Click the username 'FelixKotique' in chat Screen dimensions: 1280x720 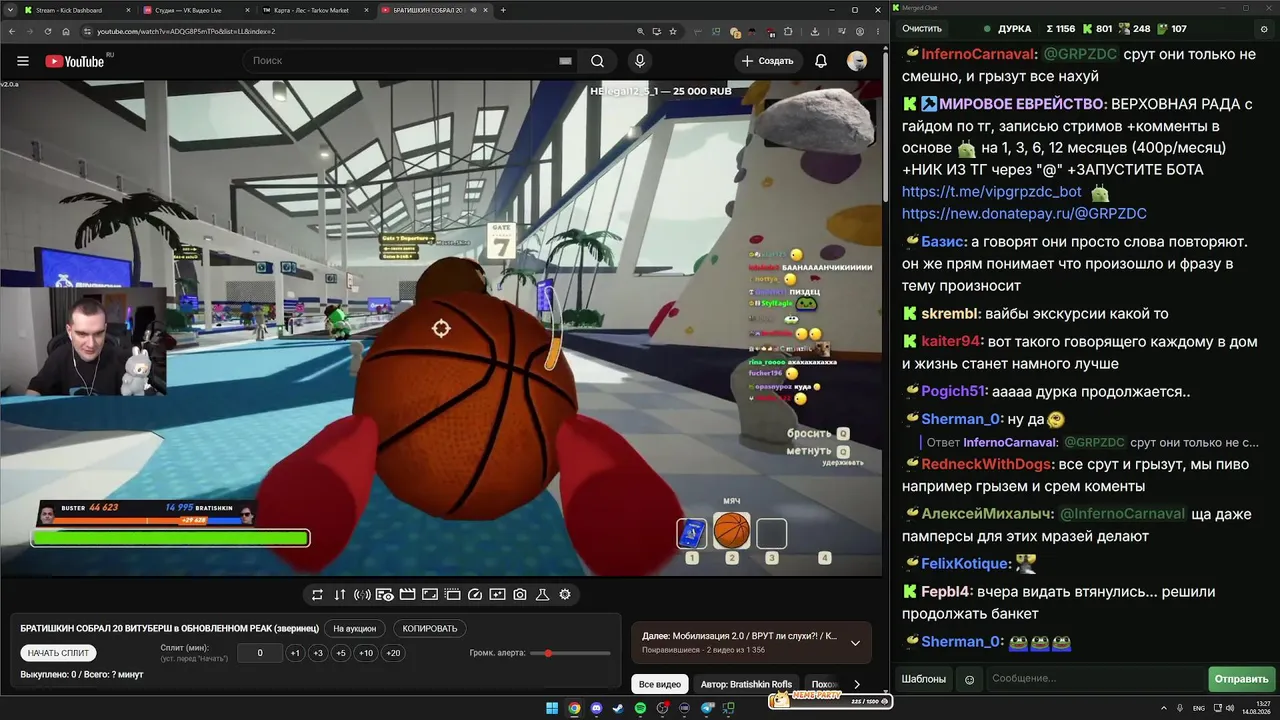967,563
